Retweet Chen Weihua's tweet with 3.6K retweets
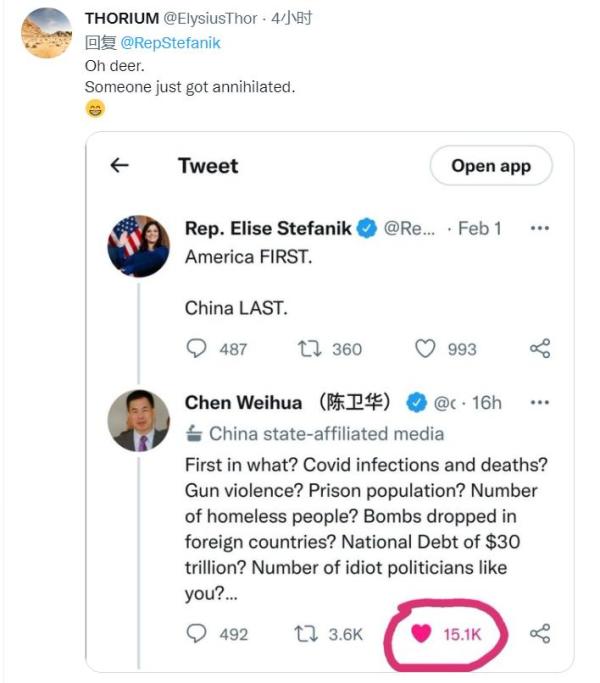The width and height of the screenshot is (600, 683). 309,634
